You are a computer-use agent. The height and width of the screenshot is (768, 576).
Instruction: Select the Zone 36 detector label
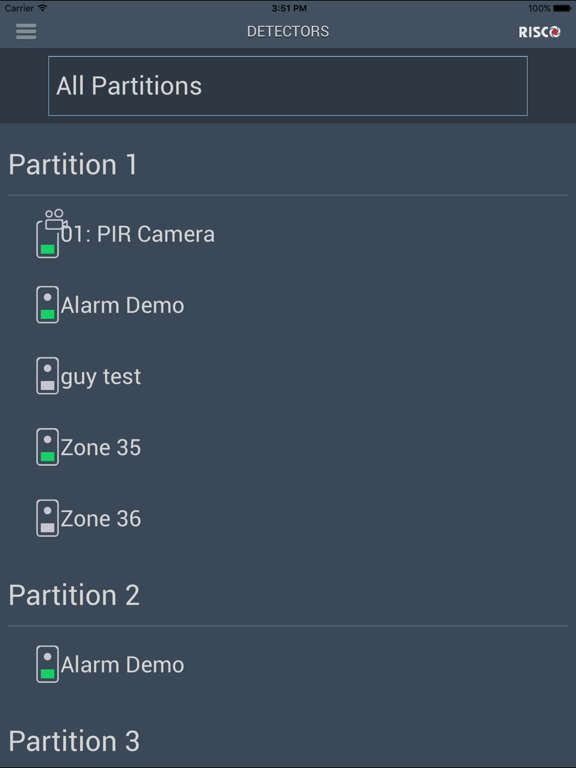coord(101,519)
